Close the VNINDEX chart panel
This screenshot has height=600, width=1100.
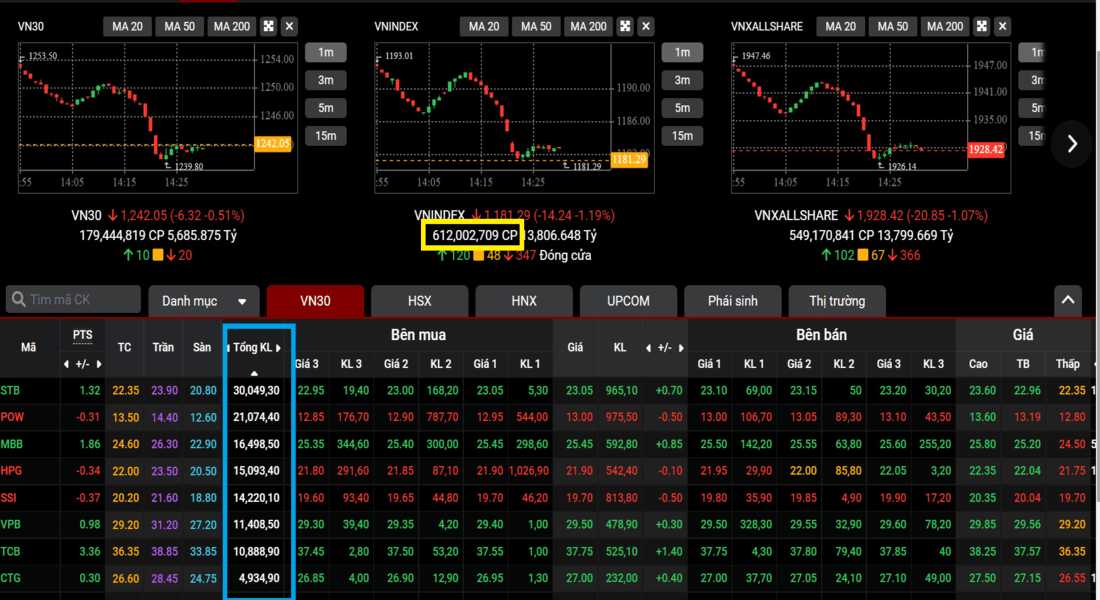pyautogui.click(x=646, y=26)
